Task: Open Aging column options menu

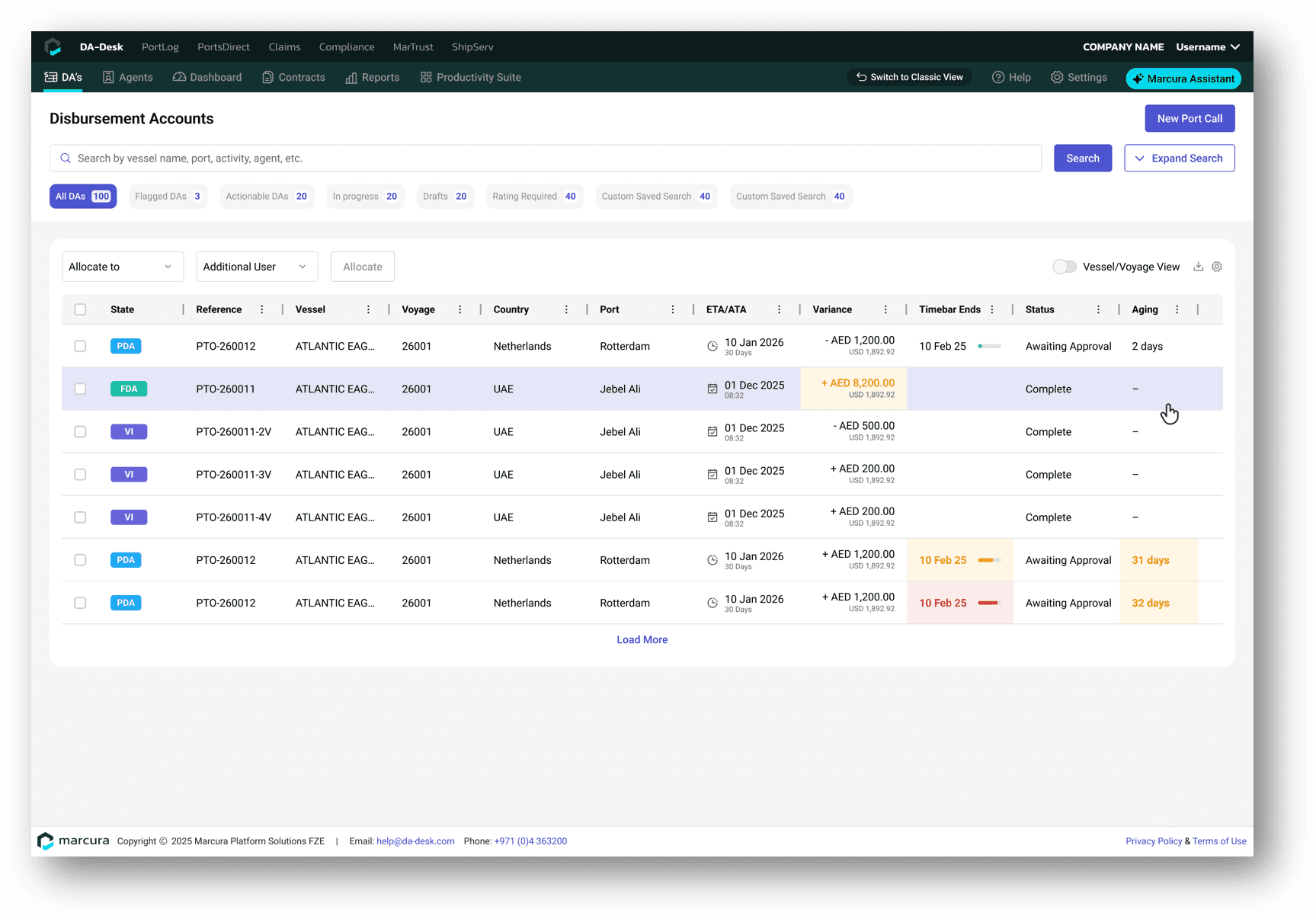Action: pos(1177,309)
